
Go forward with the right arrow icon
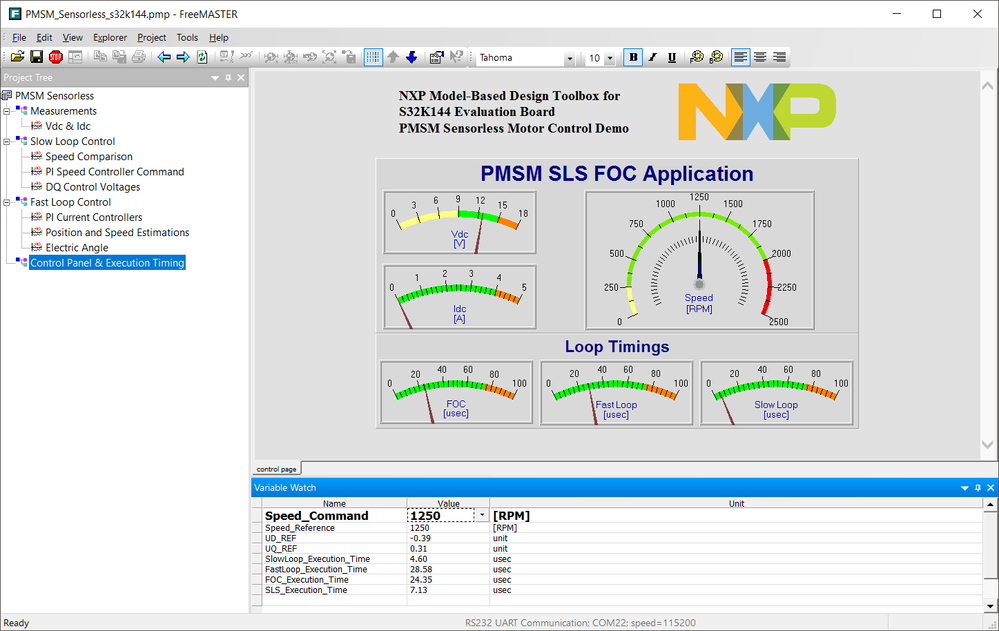(x=183, y=57)
